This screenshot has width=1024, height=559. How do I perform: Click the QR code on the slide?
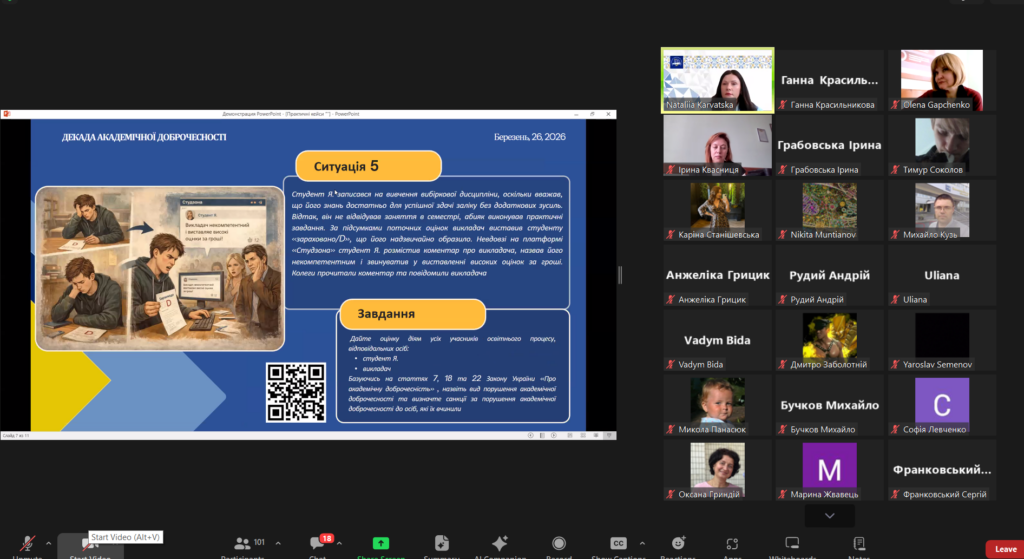[295, 391]
